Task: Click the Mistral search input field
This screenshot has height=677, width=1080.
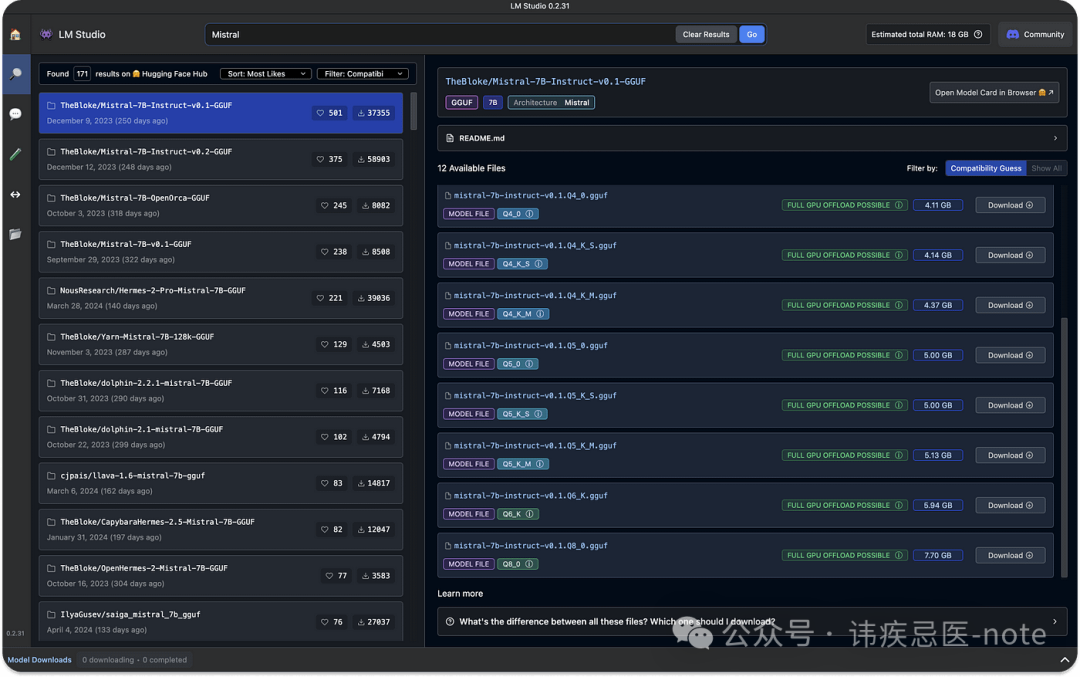Action: point(441,34)
